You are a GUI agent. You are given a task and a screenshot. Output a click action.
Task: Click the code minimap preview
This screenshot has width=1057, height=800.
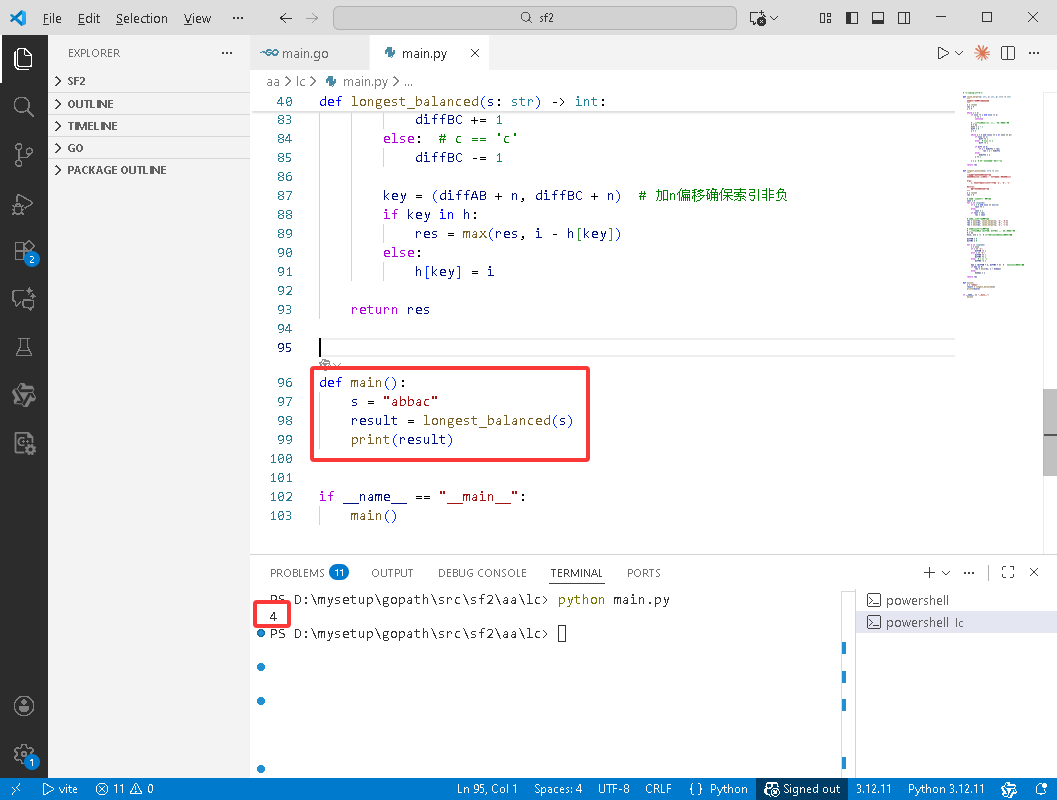click(993, 195)
